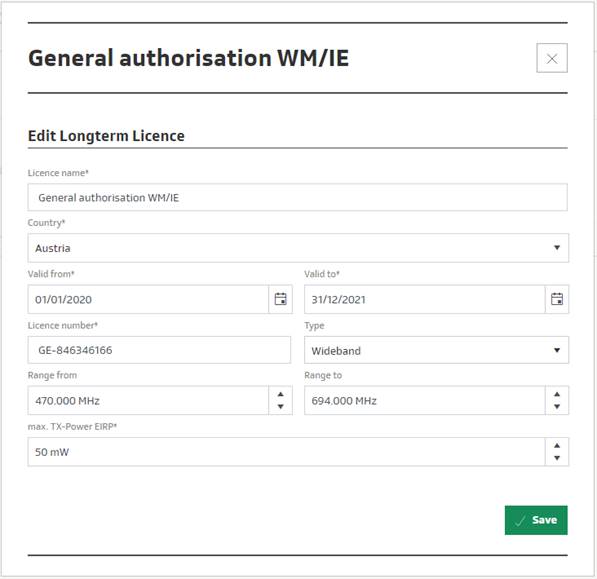The image size is (597, 579).
Task: Click the 470.000 MHz Range from field
Action: (148, 400)
